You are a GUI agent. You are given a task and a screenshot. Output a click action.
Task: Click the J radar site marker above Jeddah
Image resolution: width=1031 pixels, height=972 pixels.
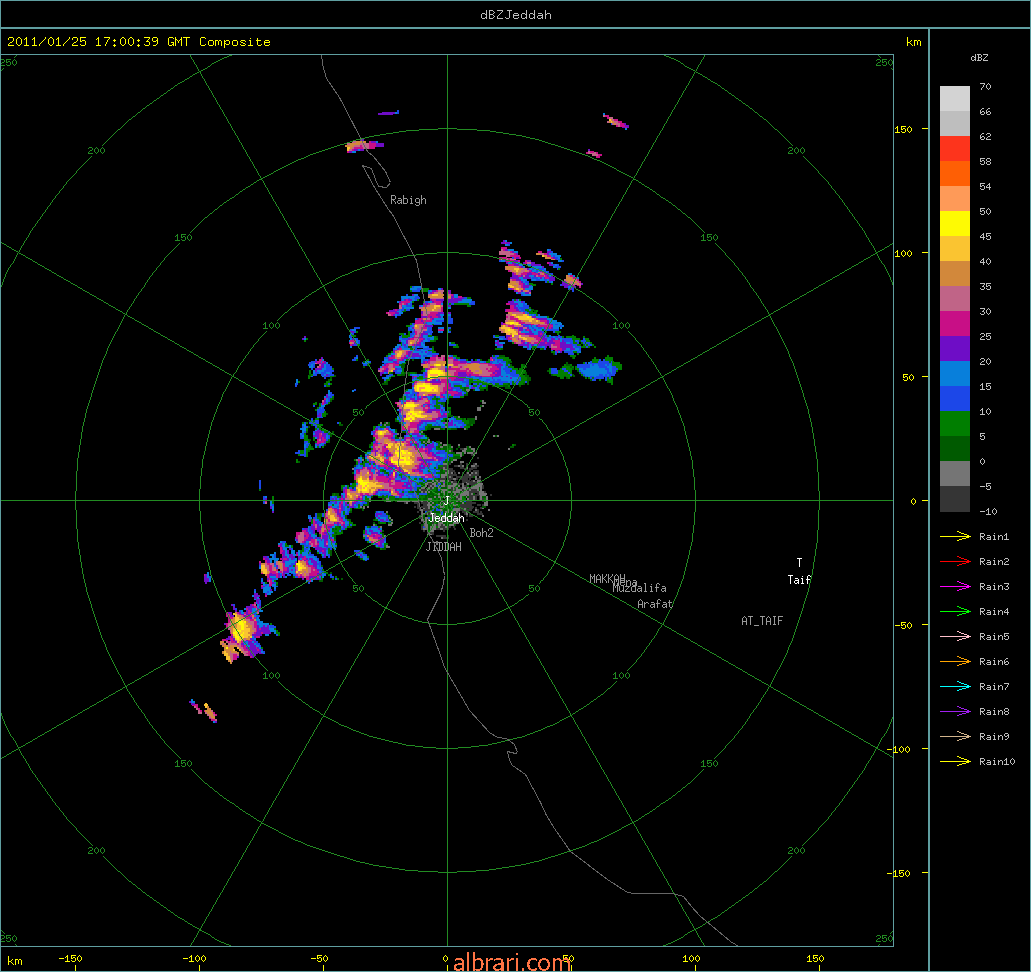click(x=447, y=501)
